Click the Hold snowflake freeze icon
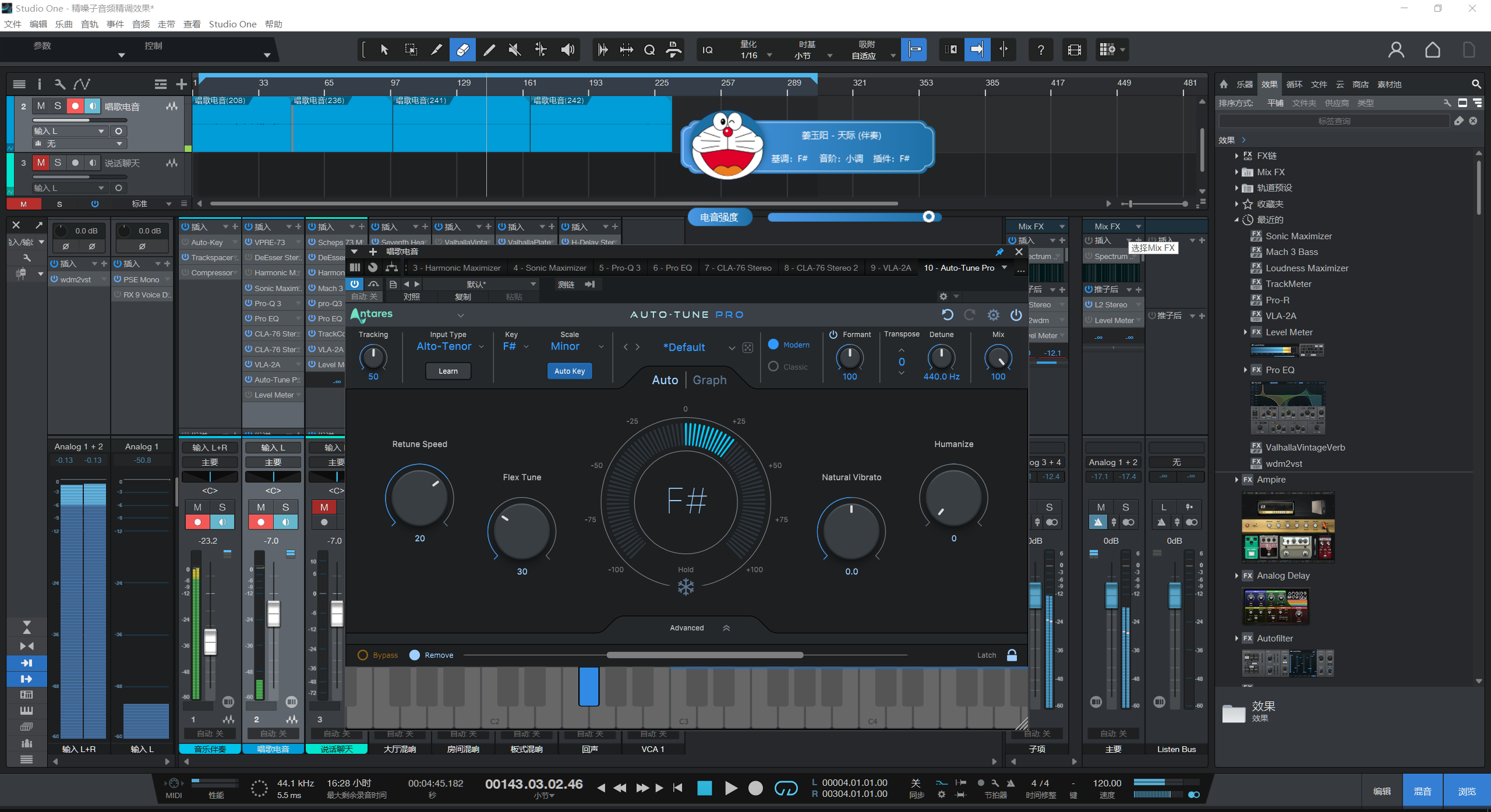1491x812 pixels. coord(686,587)
